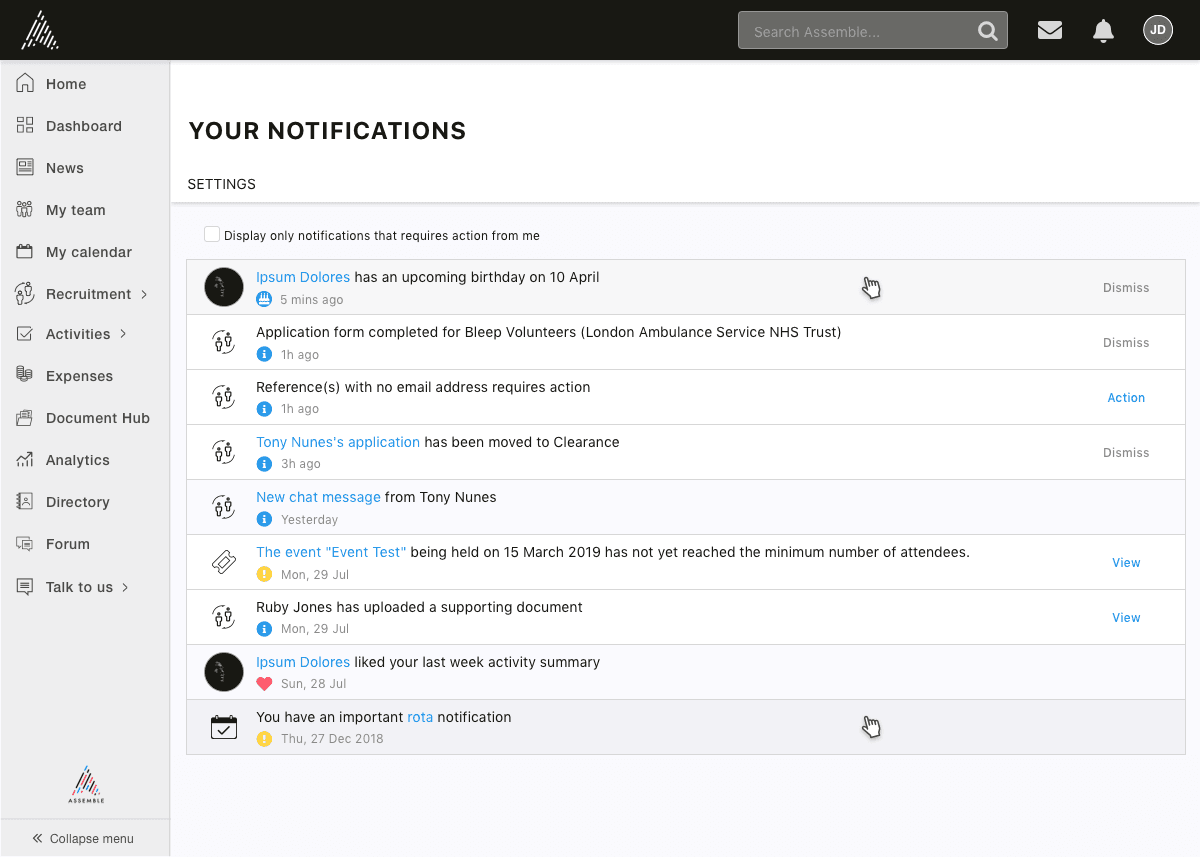Click Action on the references notification

click(x=1126, y=398)
